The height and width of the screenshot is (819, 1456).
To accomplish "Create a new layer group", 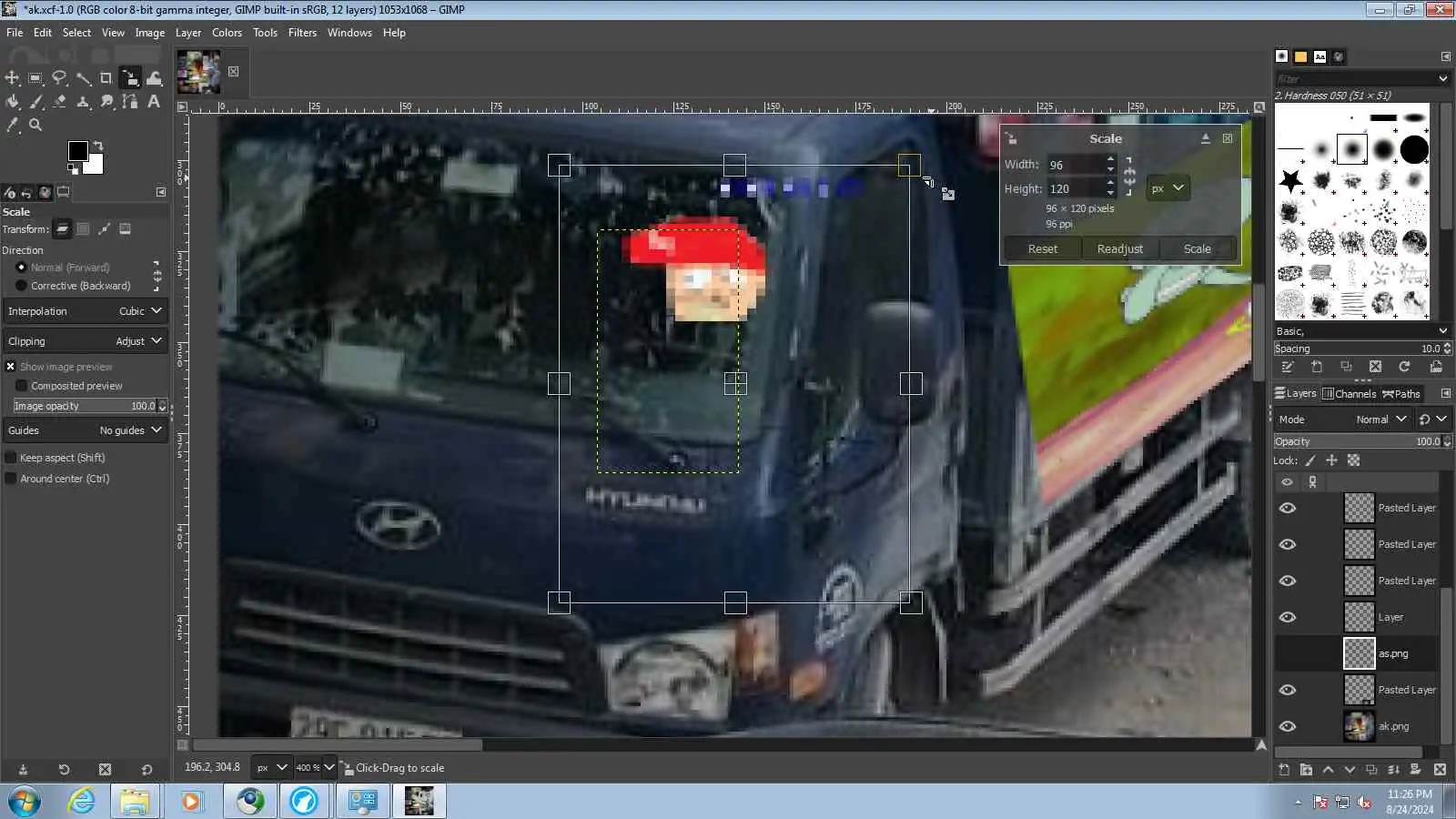I will (1306, 770).
